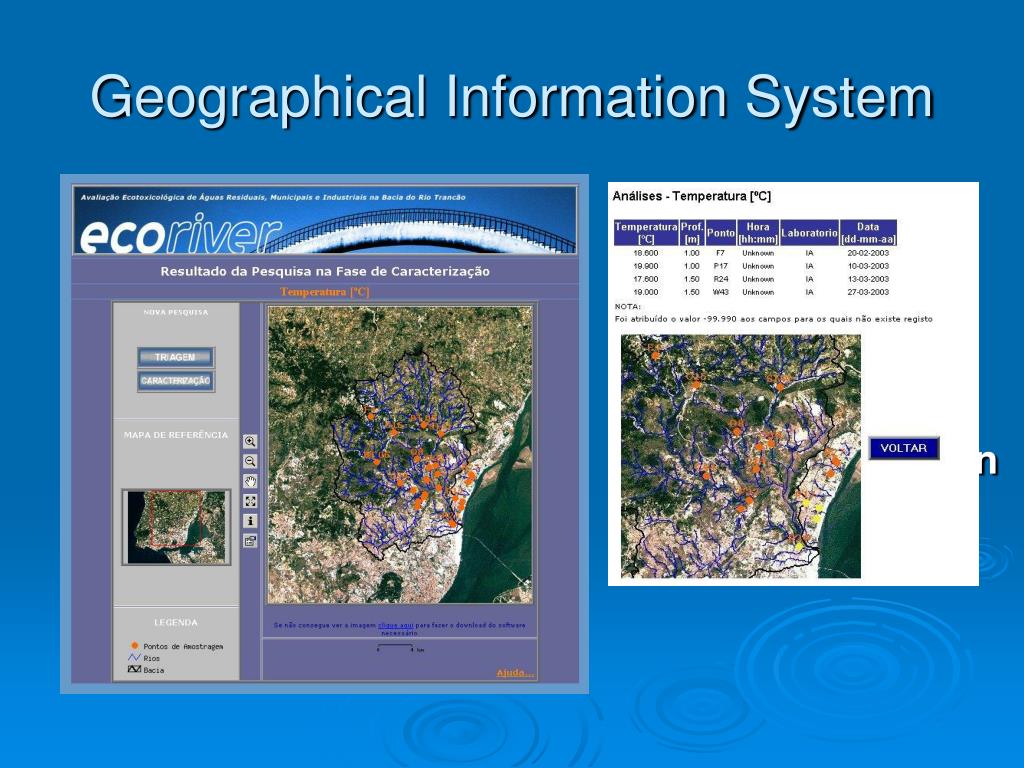Click the date 20-02-2003
Image resolution: width=1024 pixels, height=768 pixels.
868,253
